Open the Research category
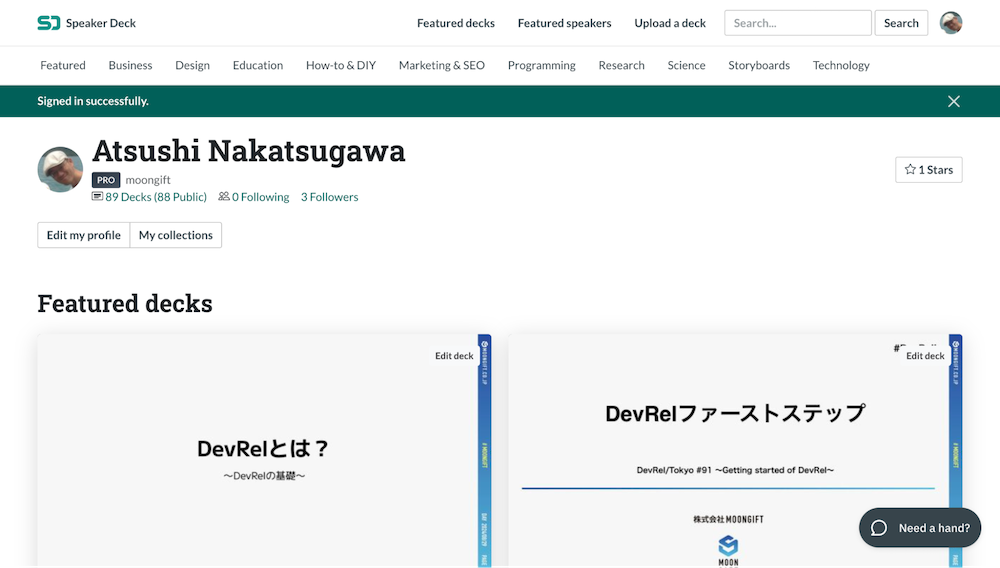This screenshot has height=568, width=1000. (x=621, y=65)
